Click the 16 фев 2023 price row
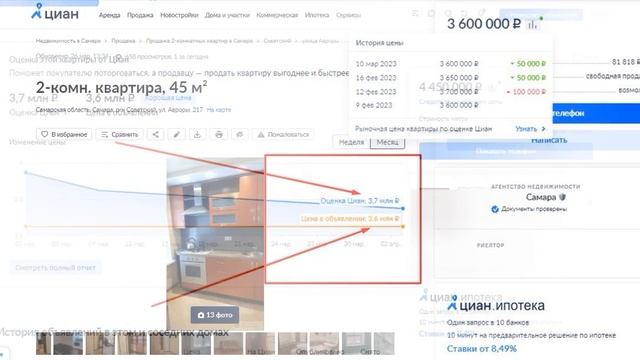This screenshot has width=640, height=360. (451, 78)
